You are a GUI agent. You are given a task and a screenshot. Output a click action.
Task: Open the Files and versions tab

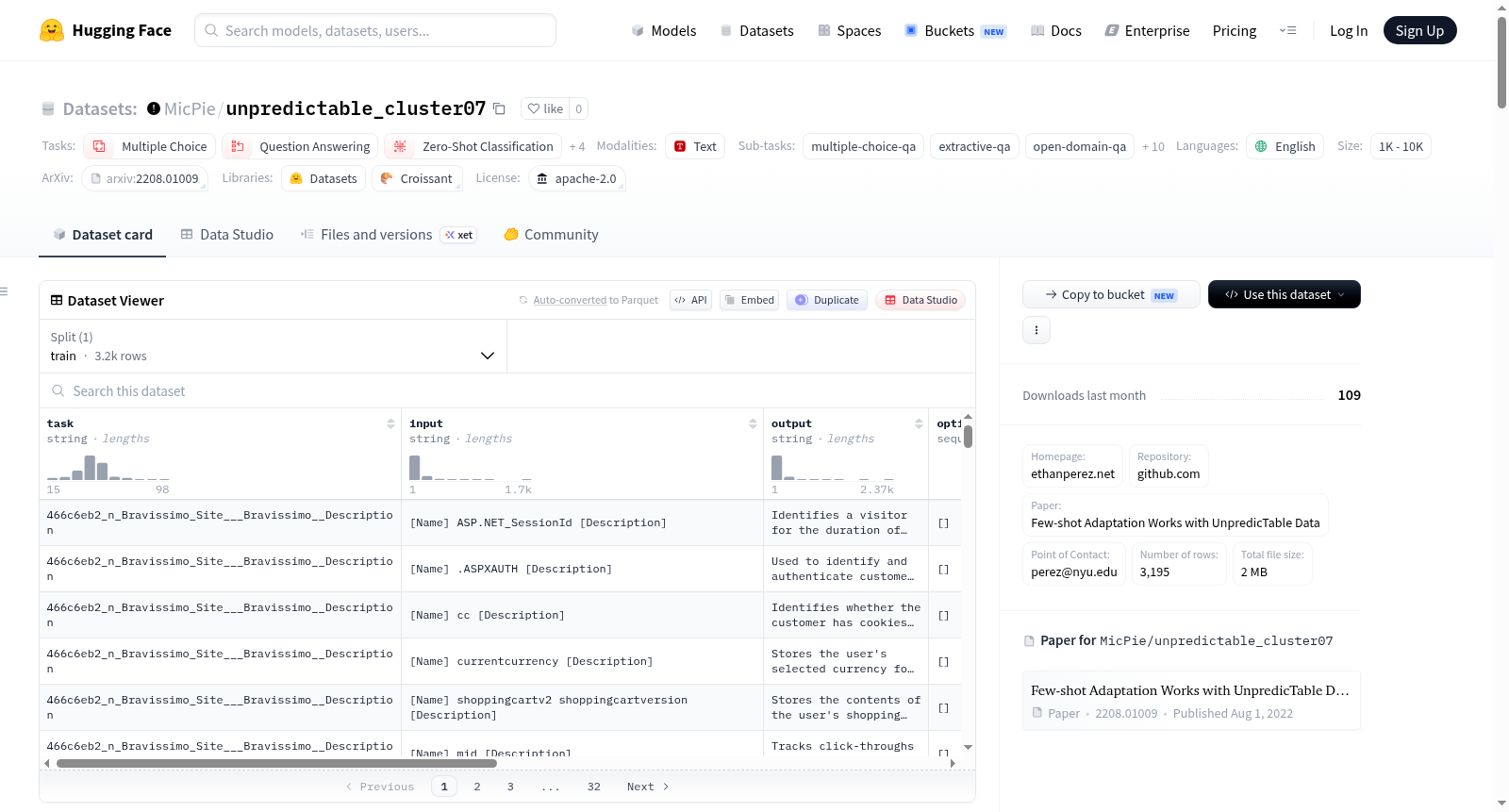(x=389, y=235)
